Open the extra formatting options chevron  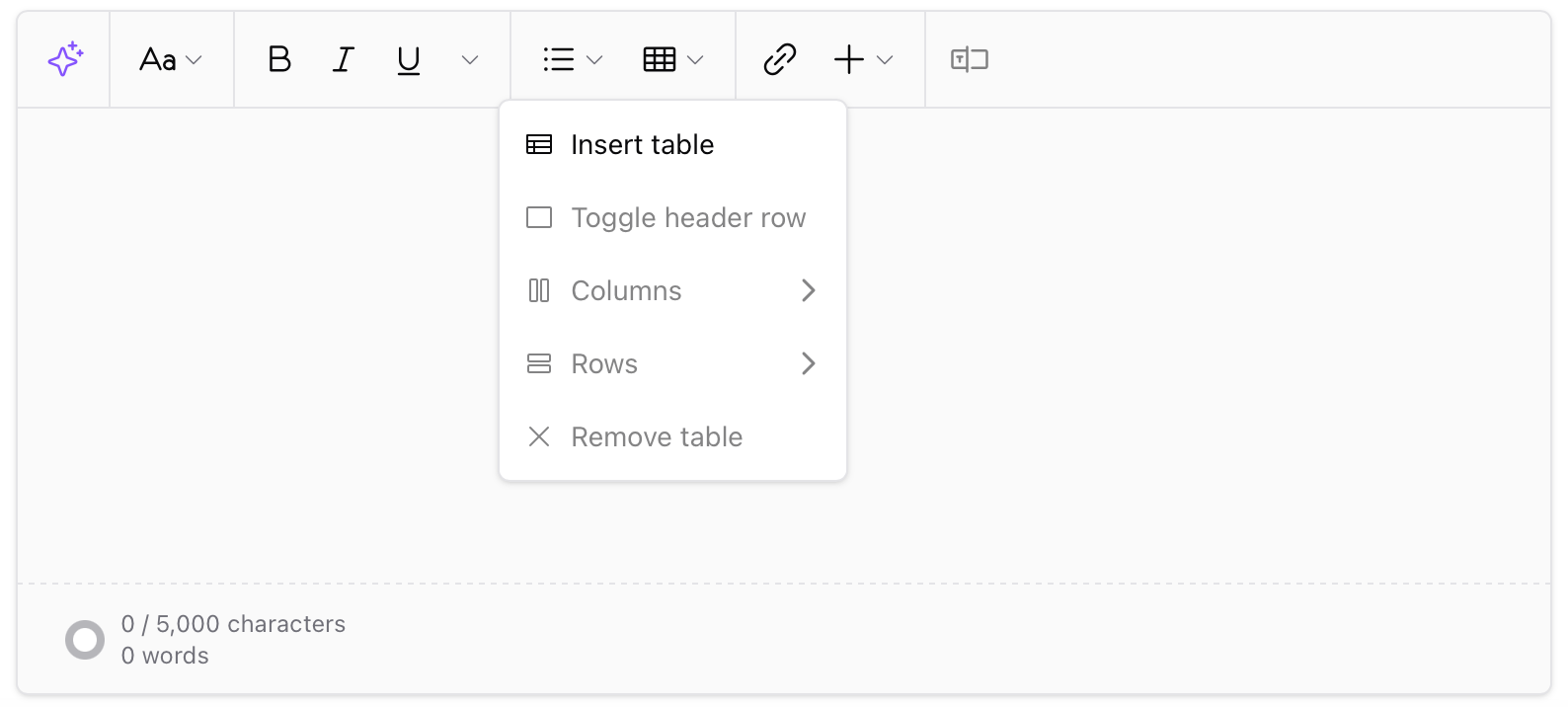[469, 59]
